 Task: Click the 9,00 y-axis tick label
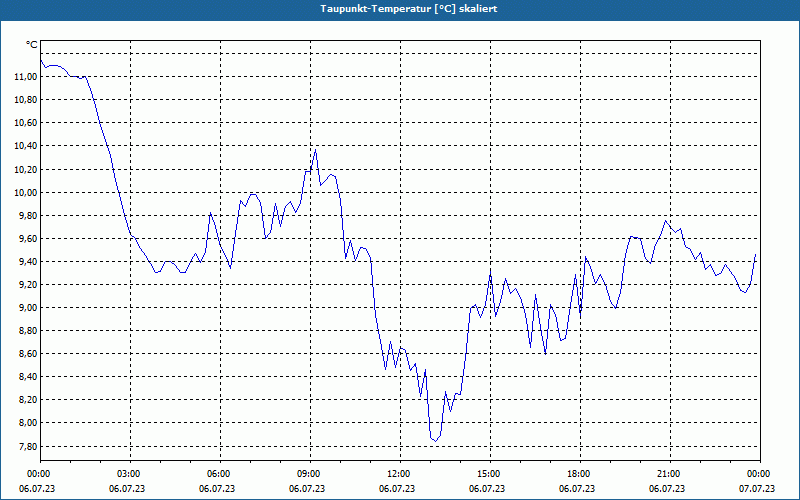27,307
